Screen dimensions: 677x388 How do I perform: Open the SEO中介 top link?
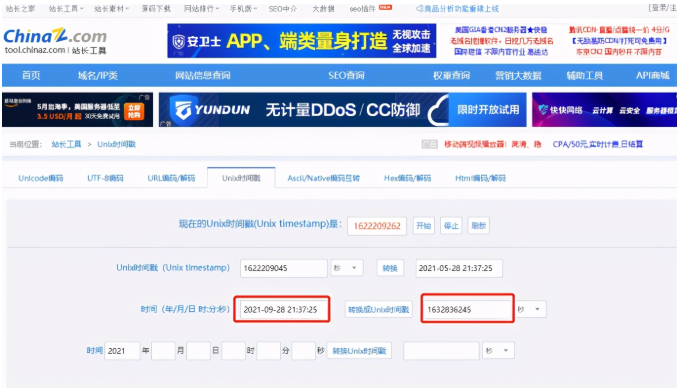pyautogui.click(x=282, y=9)
